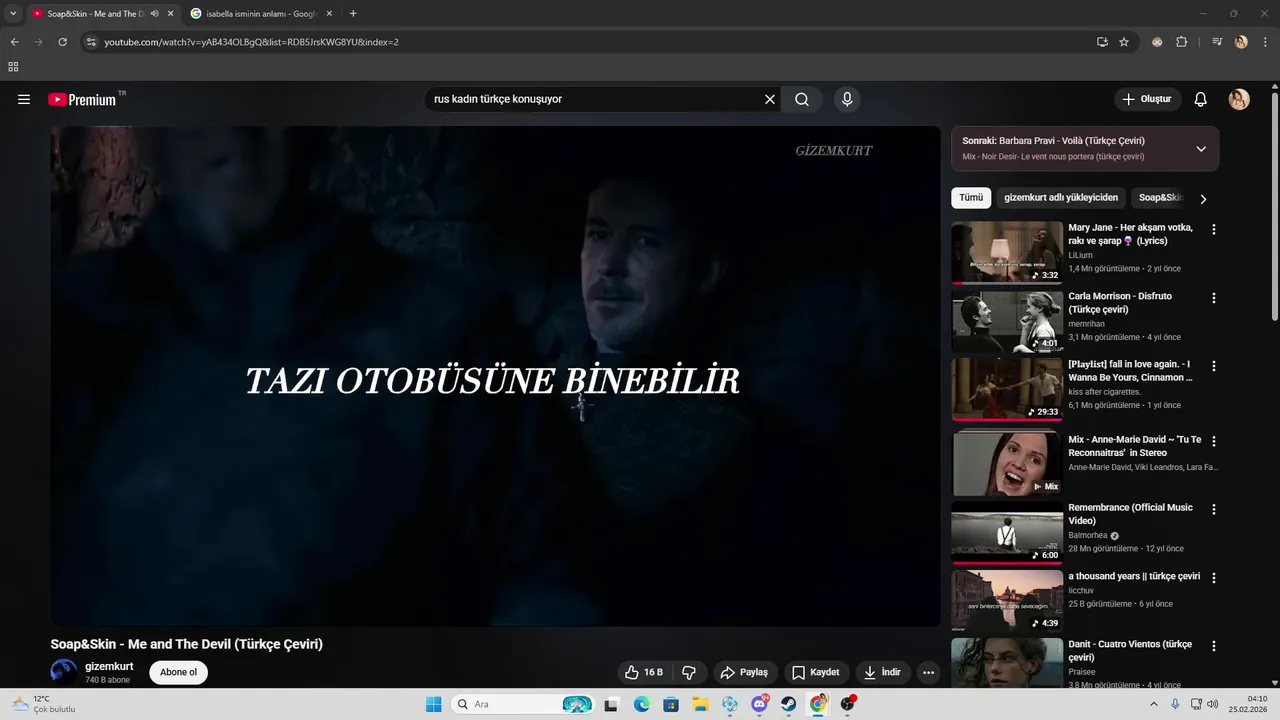Image resolution: width=1280 pixels, height=720 pixels.
Task: Play Remembrance Official Music Video thumbnail
Action: point(1007,534)
